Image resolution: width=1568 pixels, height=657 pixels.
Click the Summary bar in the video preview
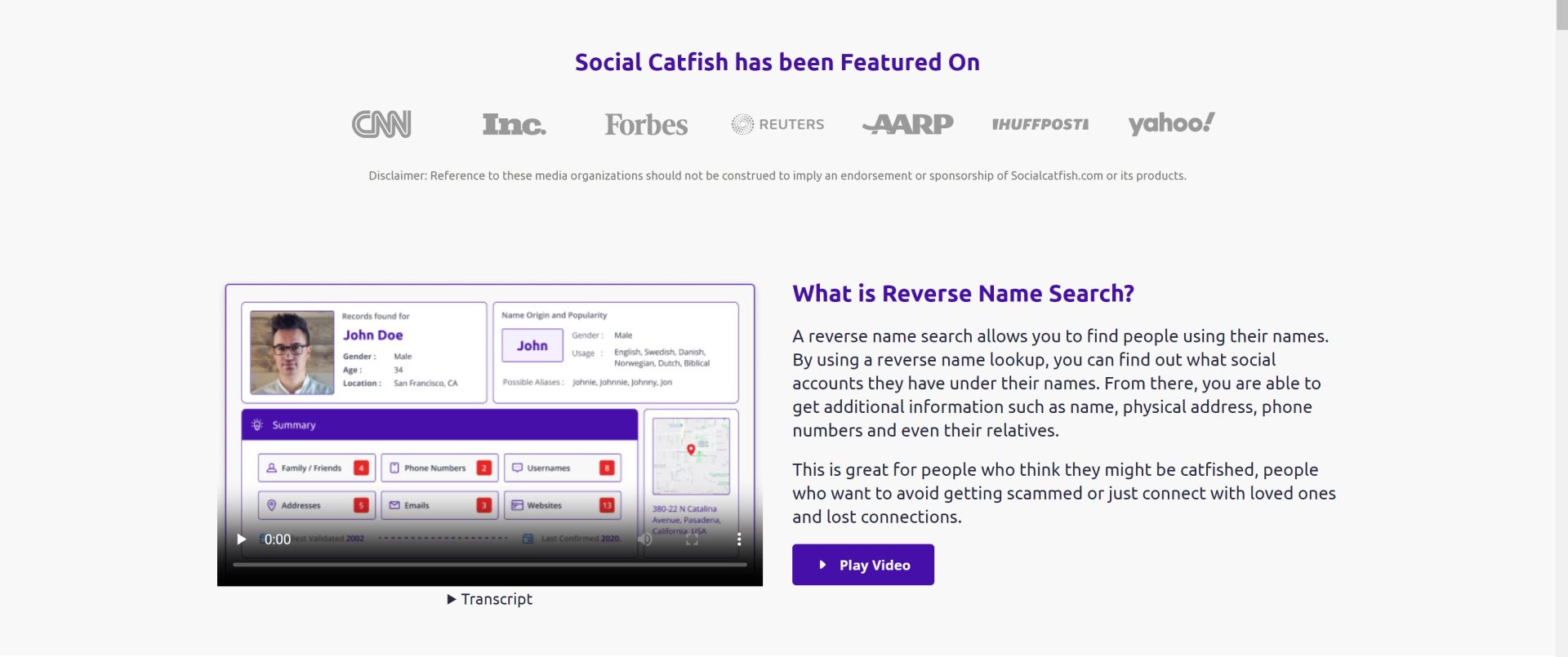pyautogui.click(x=439, y=425)
